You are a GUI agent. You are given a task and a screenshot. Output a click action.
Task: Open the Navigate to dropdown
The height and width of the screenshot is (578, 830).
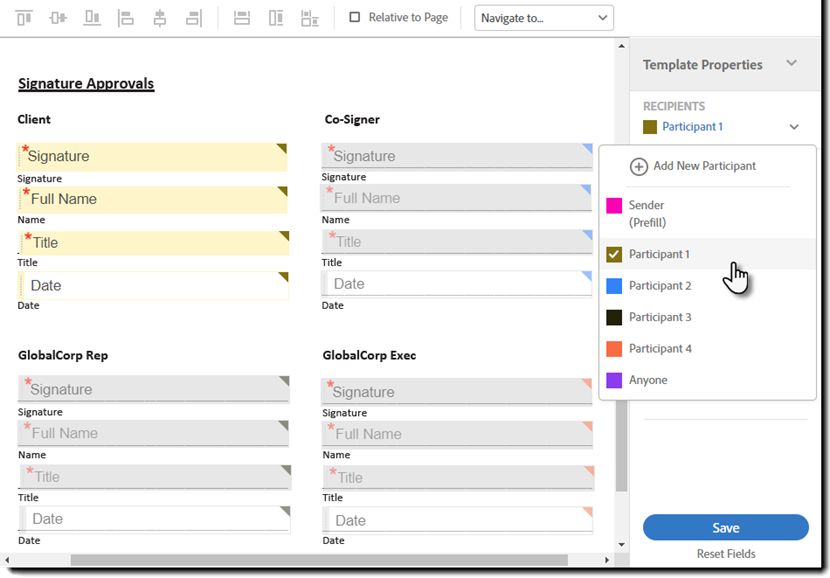(544, 18)
